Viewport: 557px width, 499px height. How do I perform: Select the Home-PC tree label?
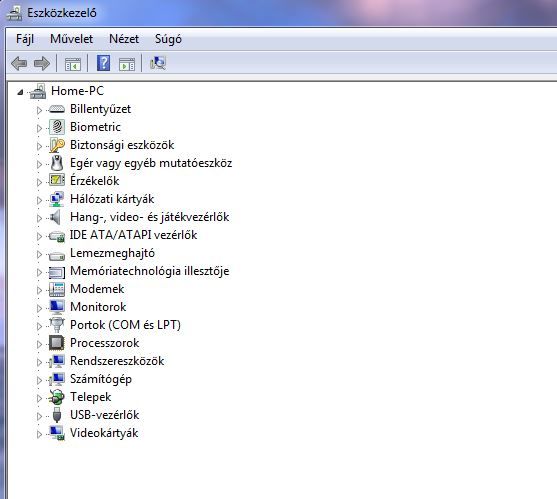(77, 91)
